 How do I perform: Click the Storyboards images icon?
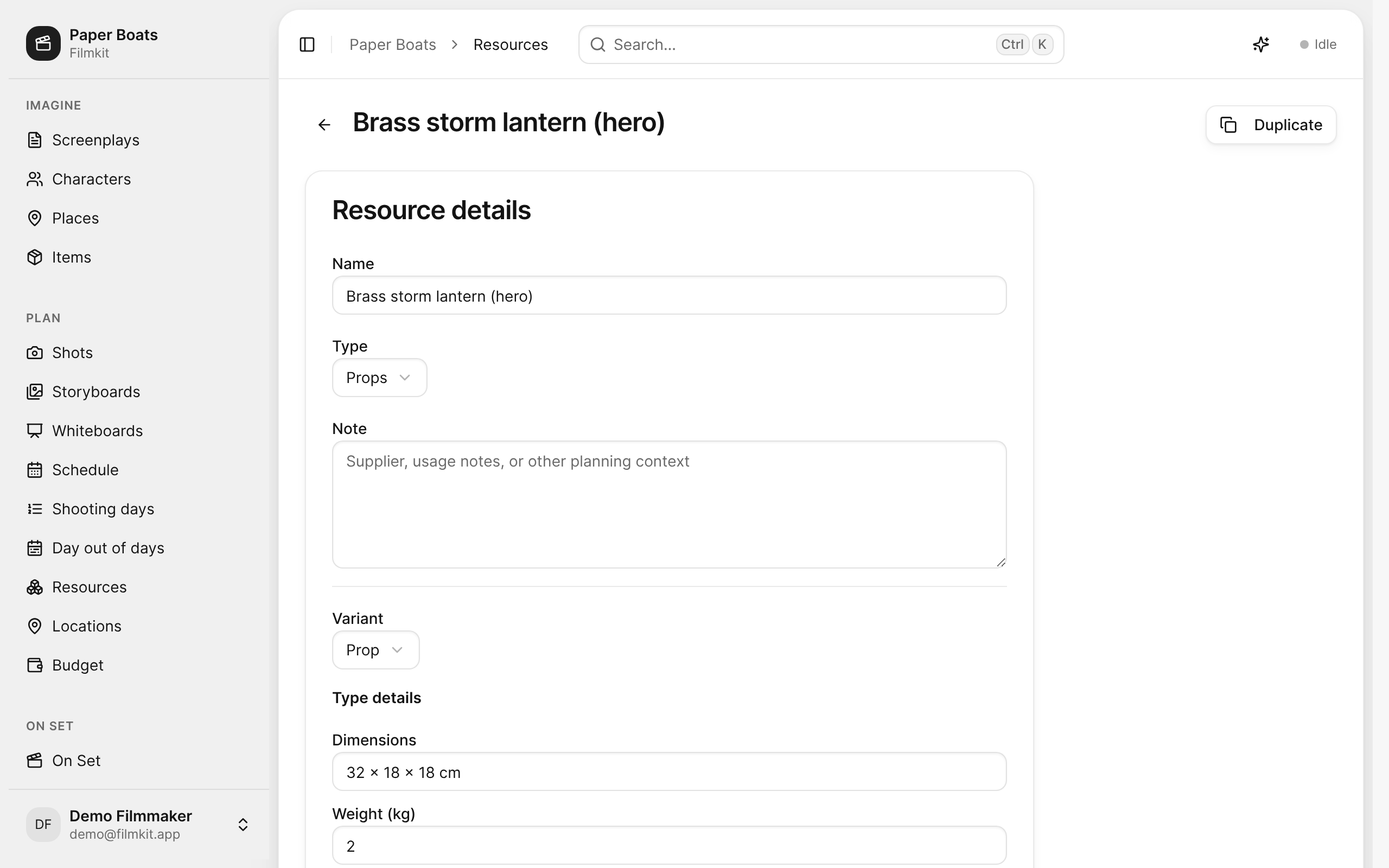[x=34, y=392]
